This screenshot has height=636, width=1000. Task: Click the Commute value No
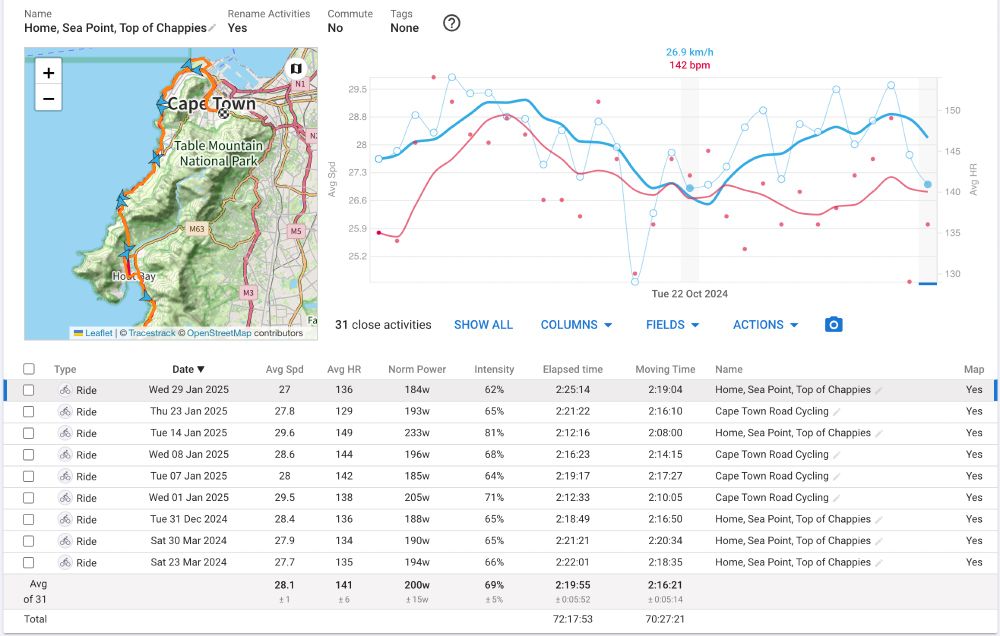(335, 28)
